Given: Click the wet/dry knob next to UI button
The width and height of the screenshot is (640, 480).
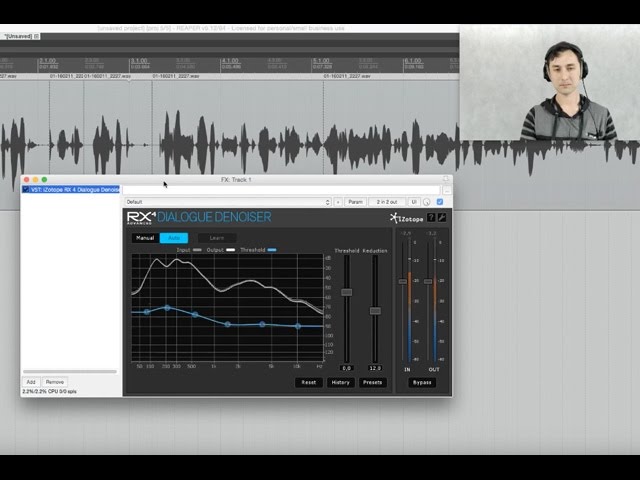Looking at the screenshot, I should pos(427,202).
